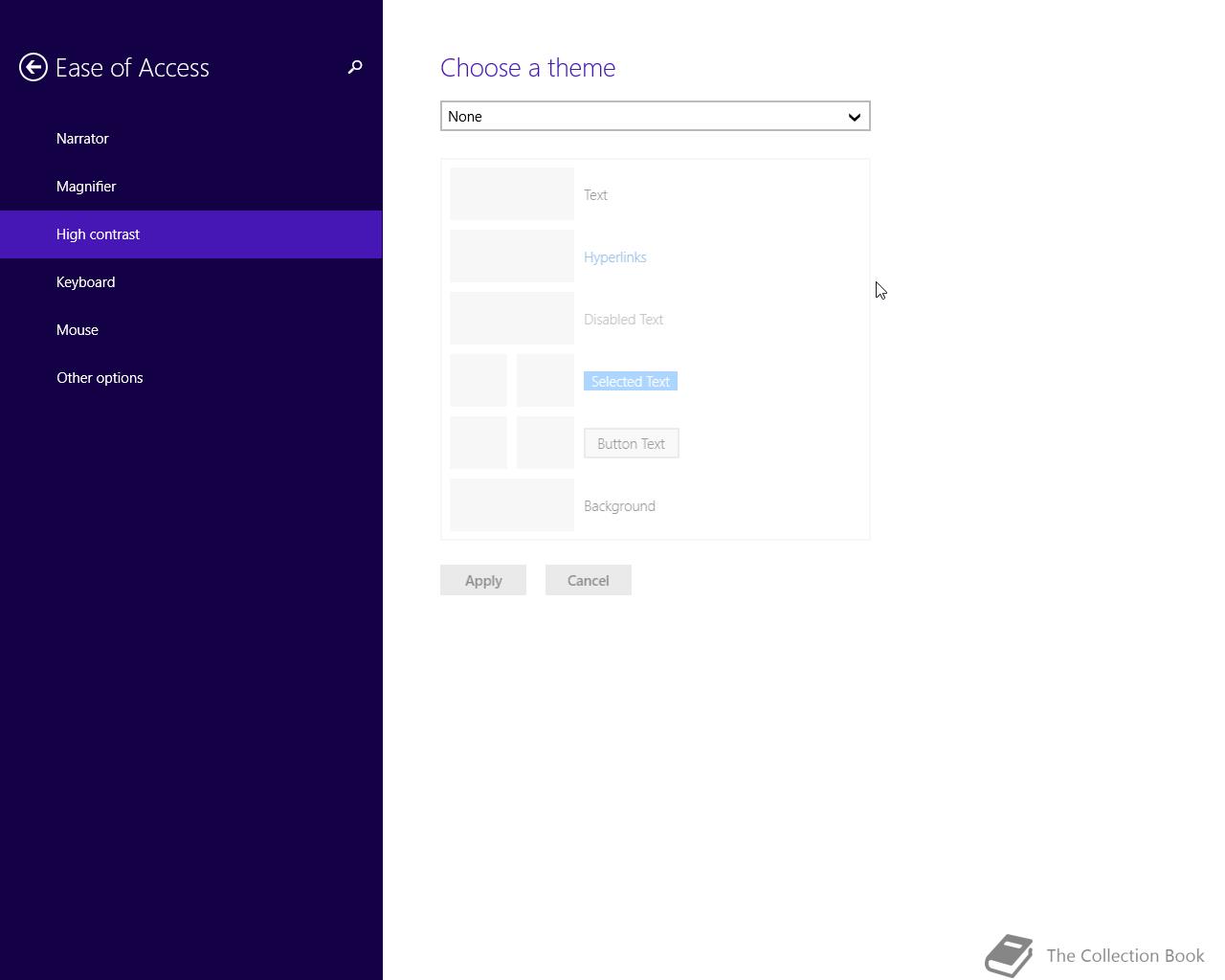Open the Mouse settings
Screen dimensions: 1225x980
pyautogui.click(x=191, y=330)
